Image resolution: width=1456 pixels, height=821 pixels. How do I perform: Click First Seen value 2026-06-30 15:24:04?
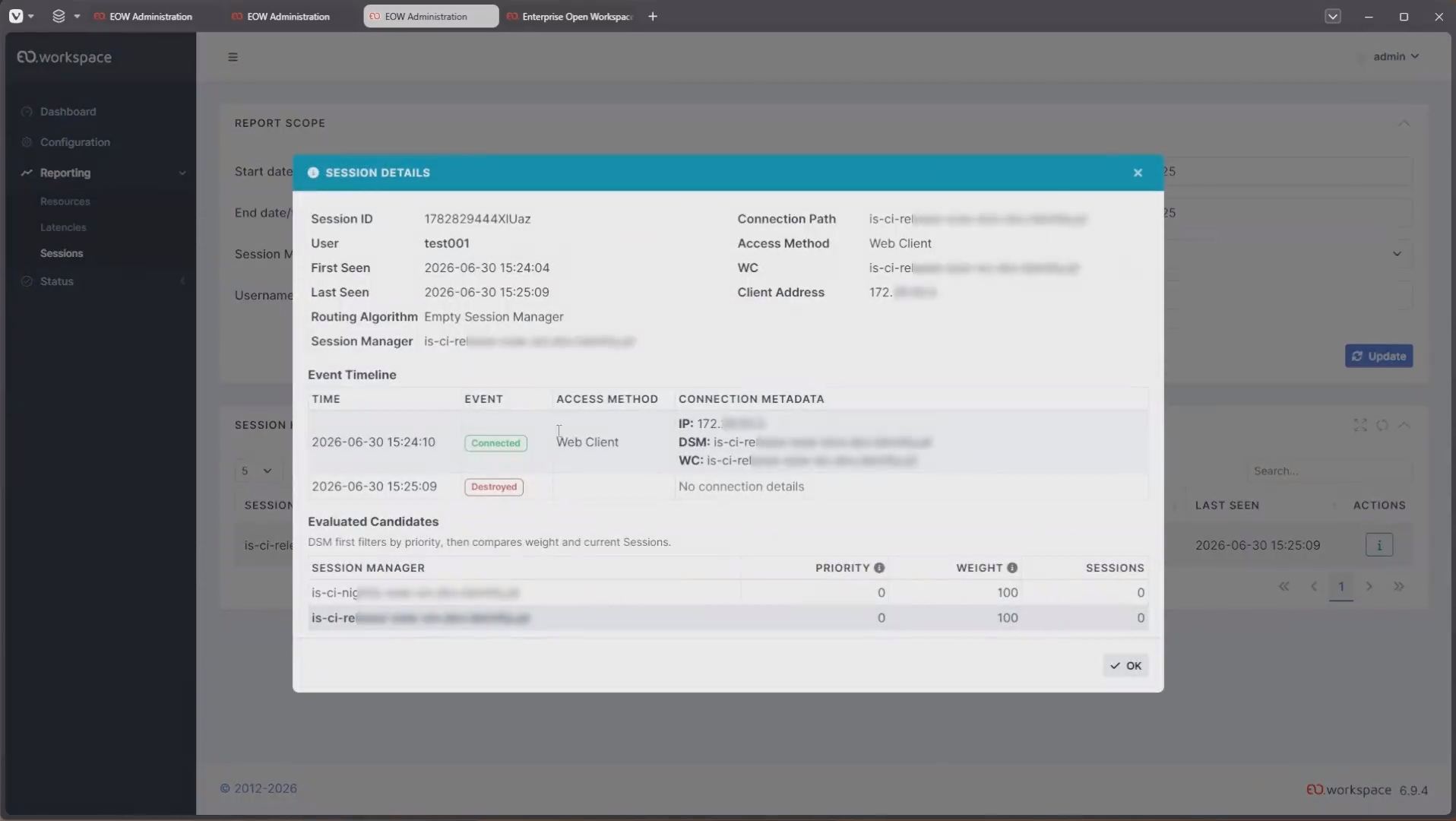point(486,268)
